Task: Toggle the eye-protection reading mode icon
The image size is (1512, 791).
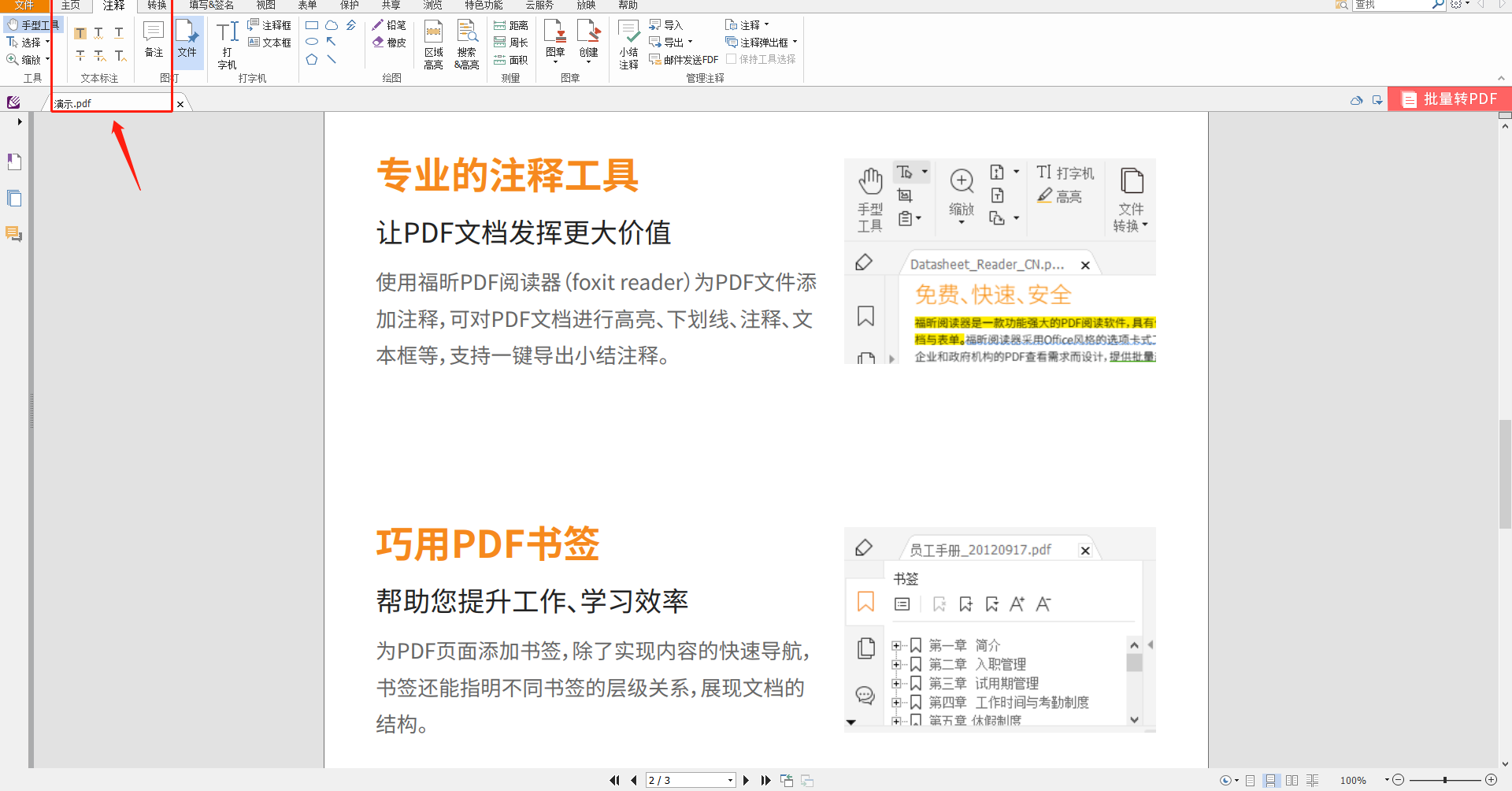Action: (x=1225, y=780)
